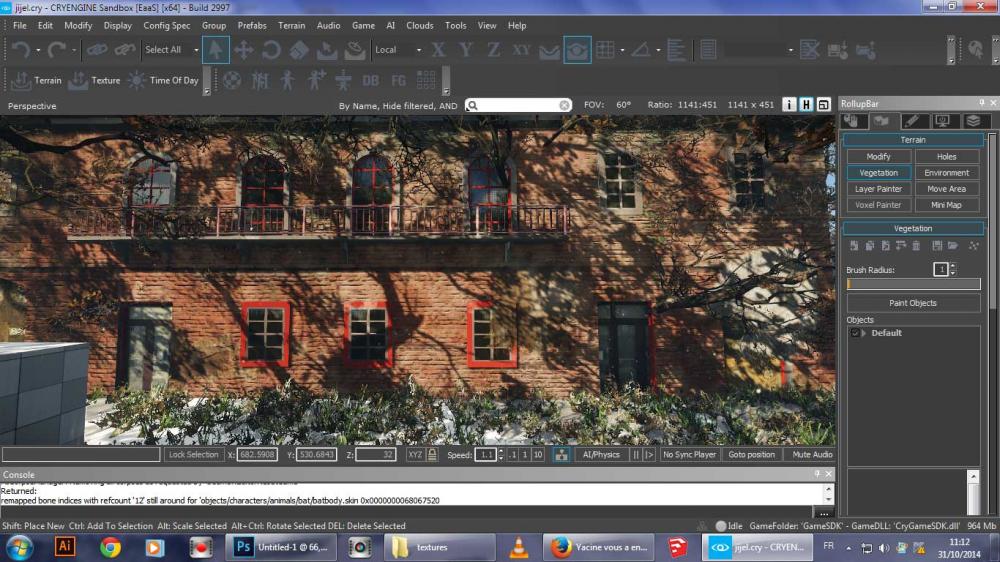Activate the Scale object tool
The width and height of the screenshot is (1000, 562).
299,50
